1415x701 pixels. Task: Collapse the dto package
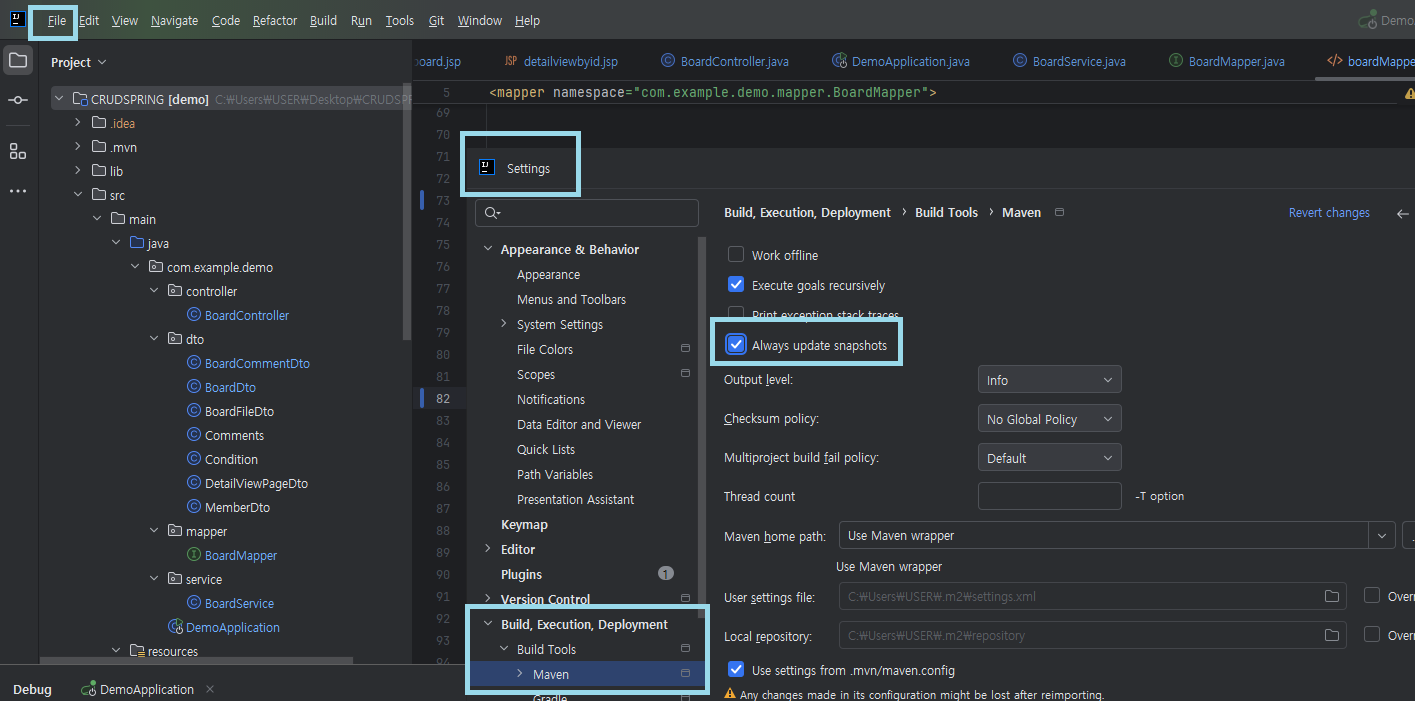tap(154, 339)
